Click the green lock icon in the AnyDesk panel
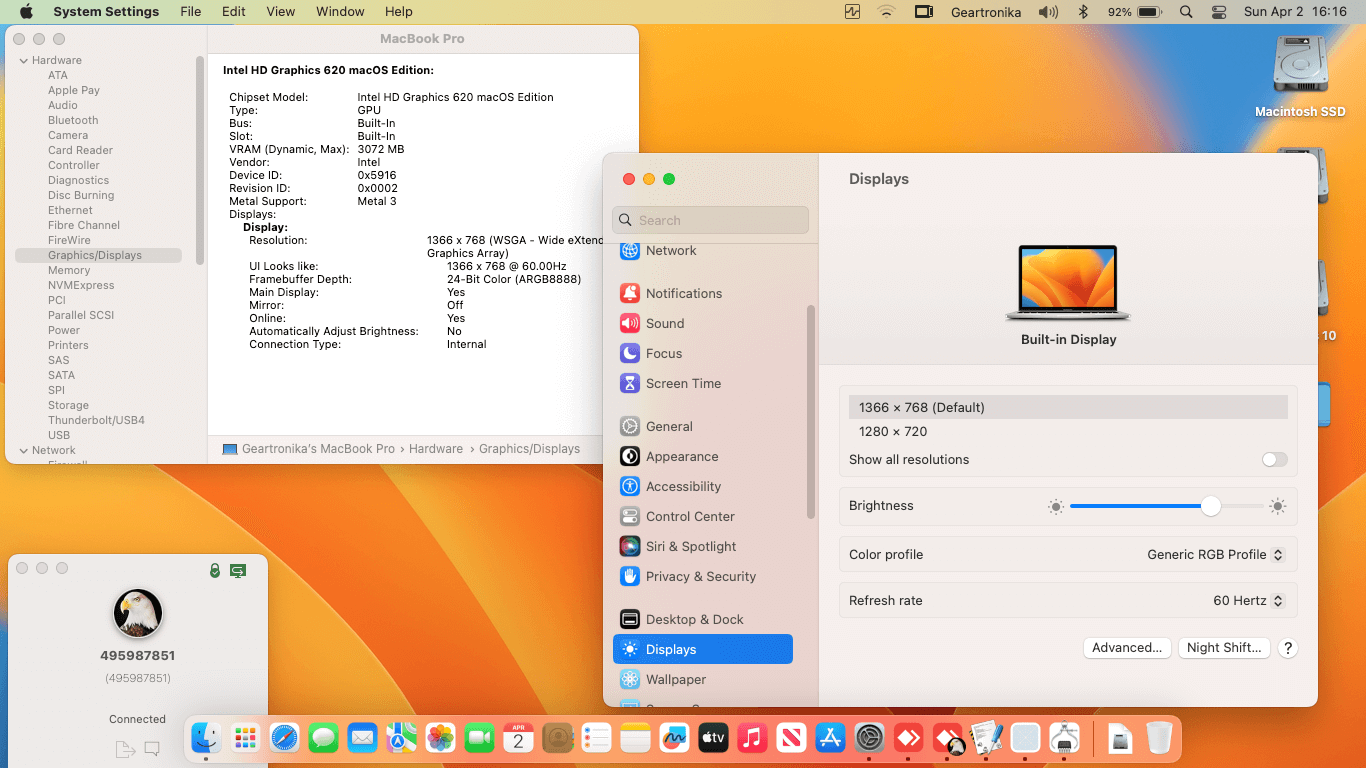 (214, 570)
